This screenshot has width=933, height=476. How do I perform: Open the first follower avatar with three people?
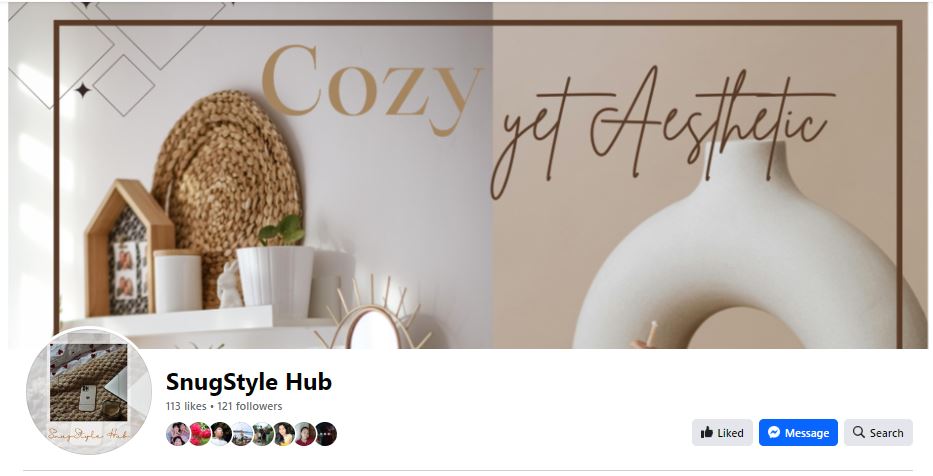178,434
